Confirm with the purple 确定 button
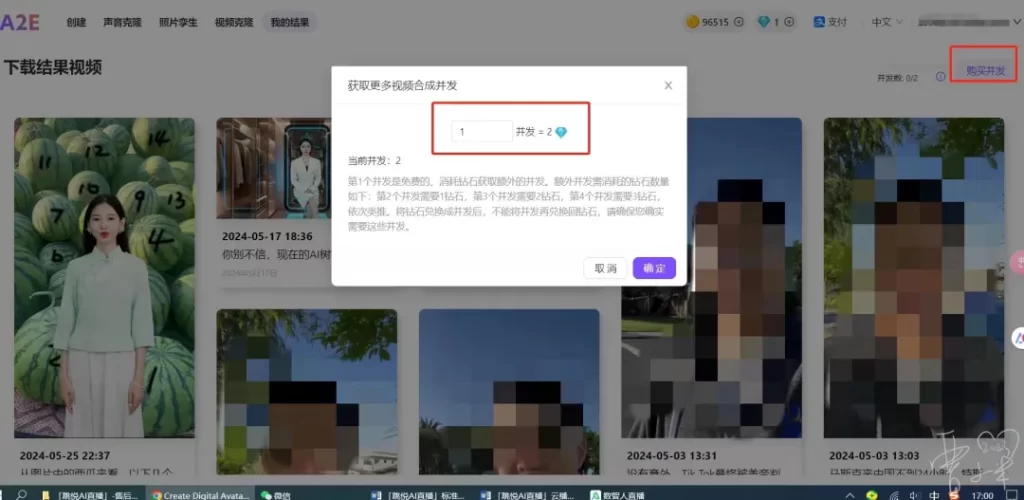This screenshot has height=500, width=1024. [x=654, y=268]
